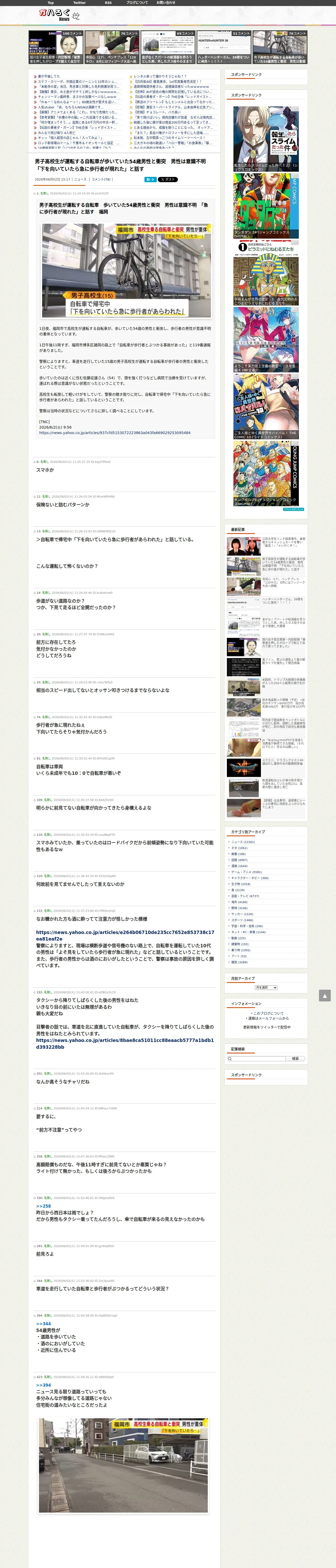Click the >>258 reply anchor link
336x1568 pixels.
pos(43,1206)
